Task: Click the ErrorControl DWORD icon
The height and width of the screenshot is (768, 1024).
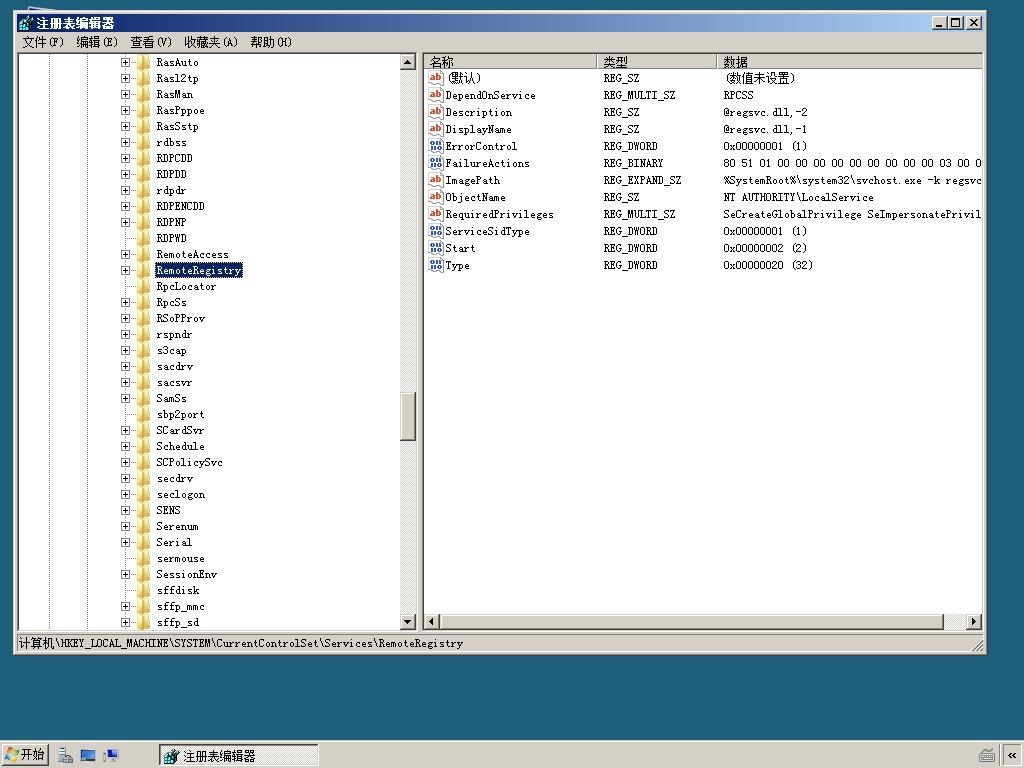Action: point(436,146)
